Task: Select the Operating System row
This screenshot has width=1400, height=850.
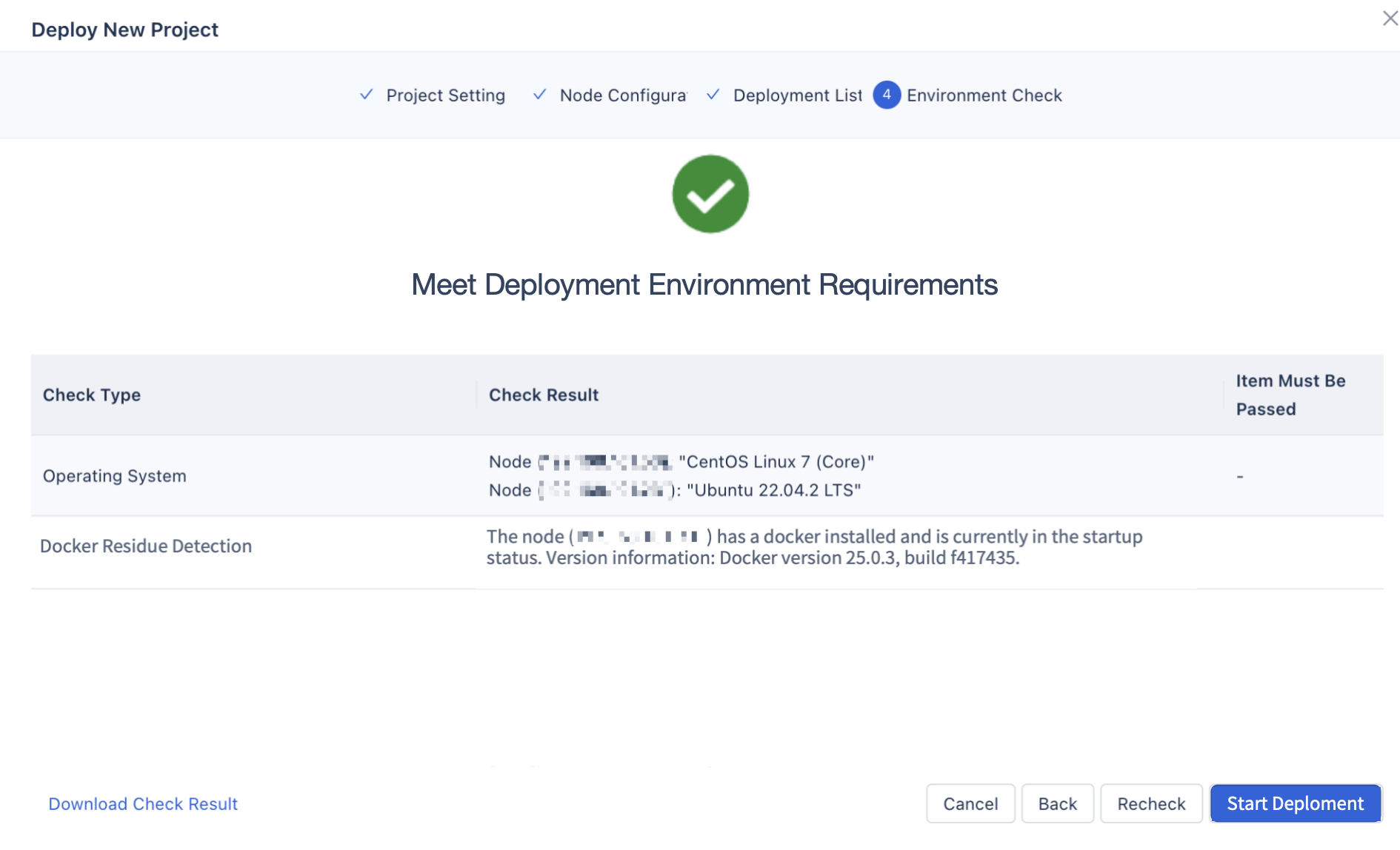Action: click(115, 476)
